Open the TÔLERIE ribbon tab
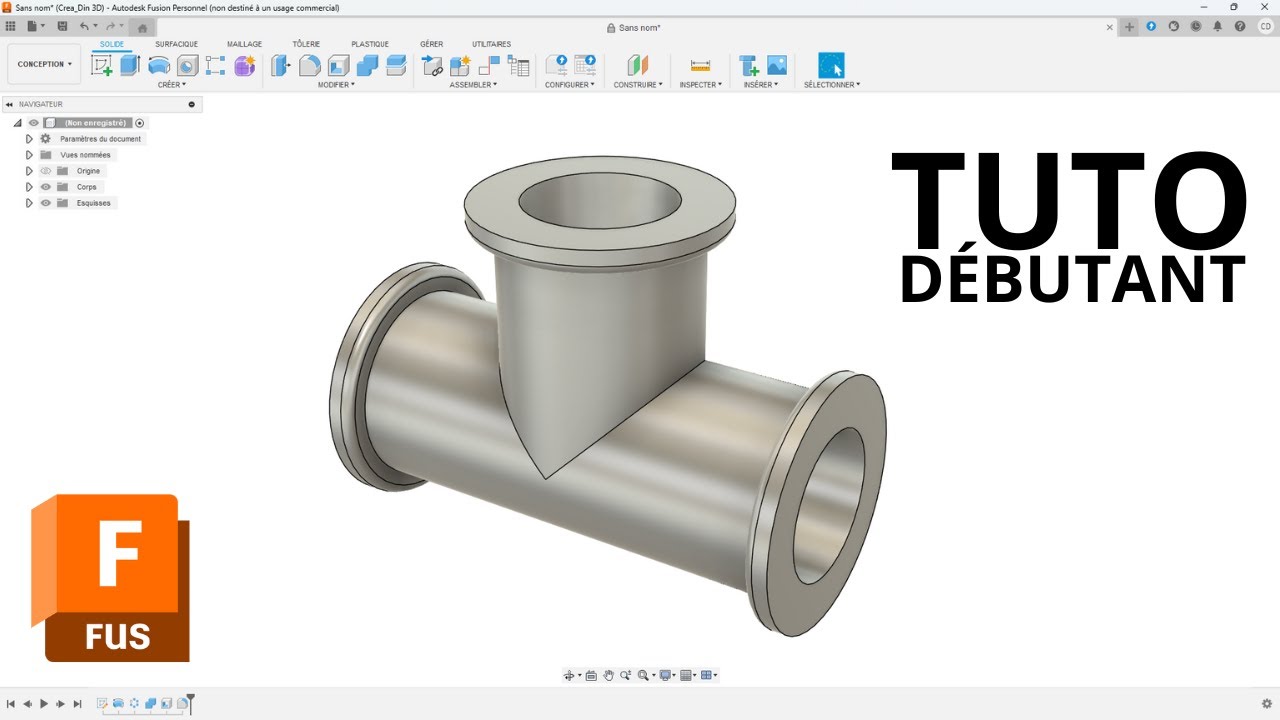The image size is (1280, 720). pos(306,44)
